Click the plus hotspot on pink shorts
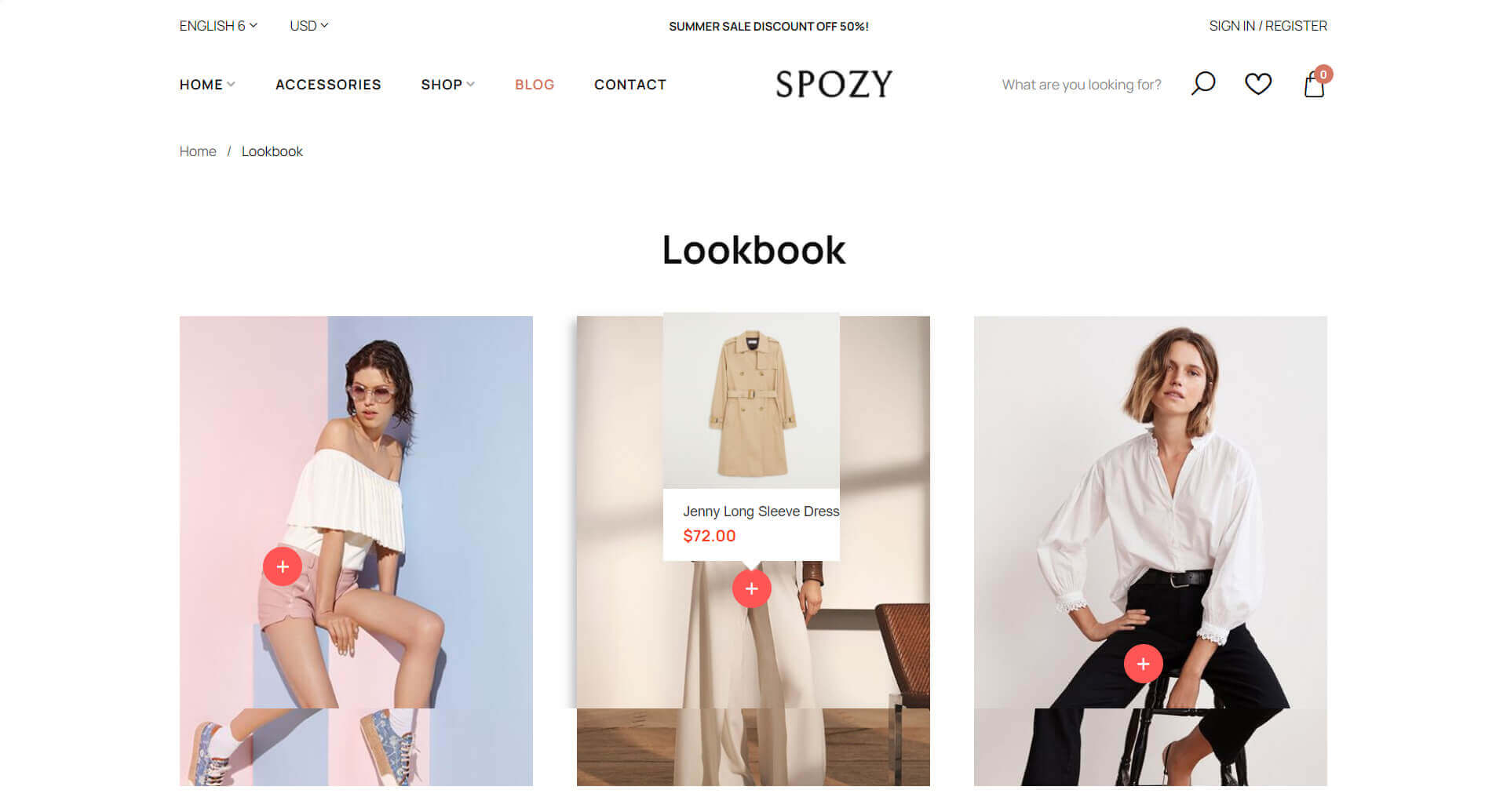The image size is (1507, 812). point(283,566)
